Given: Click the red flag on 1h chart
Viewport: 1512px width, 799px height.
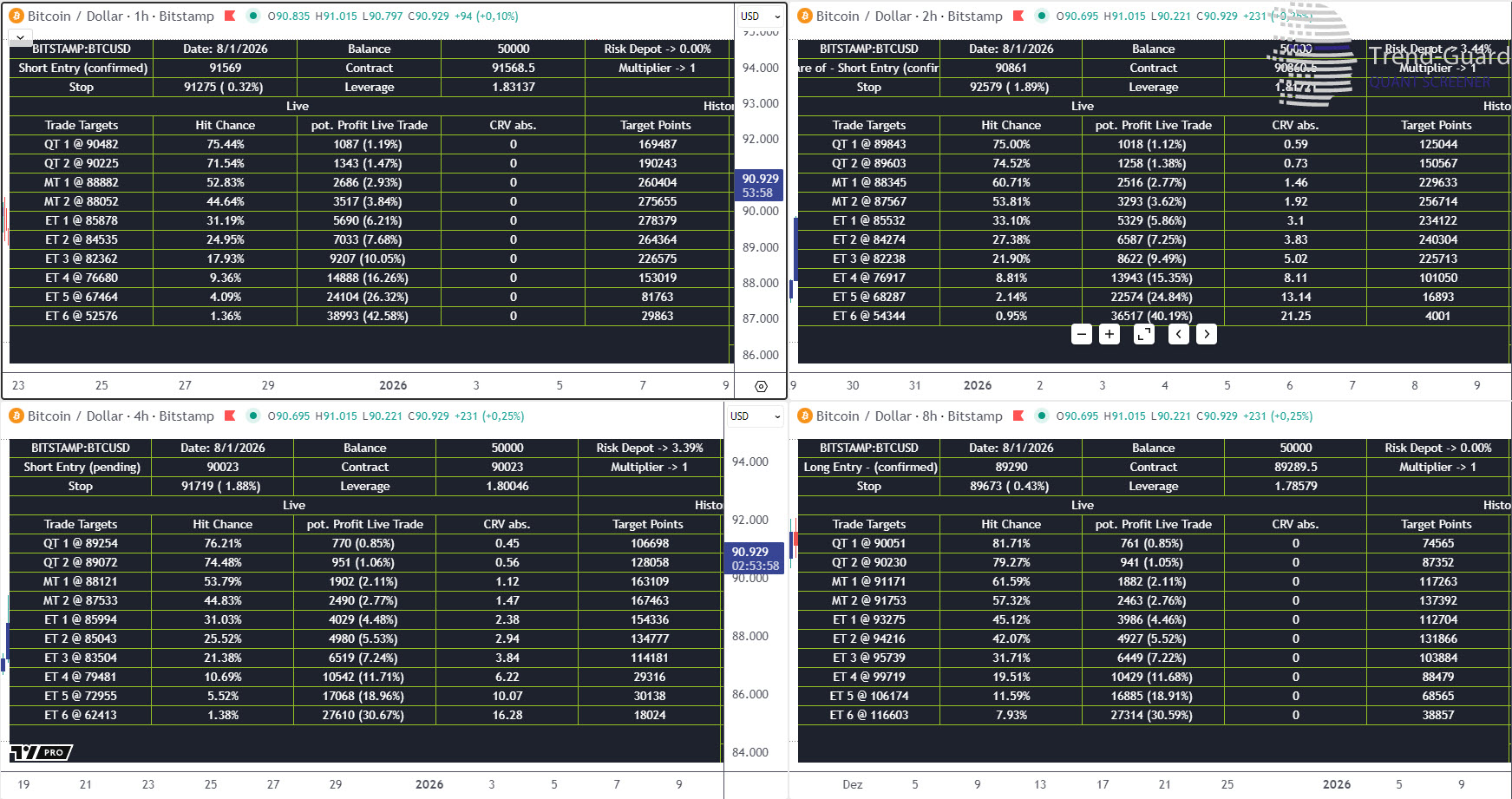Looking at the screenshot, I should coord(230,16).
